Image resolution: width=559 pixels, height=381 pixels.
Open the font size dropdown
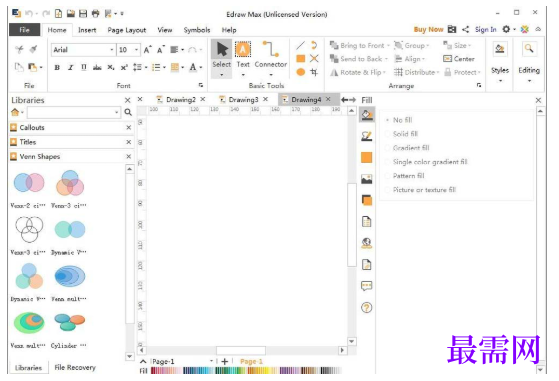pos(137,50)
